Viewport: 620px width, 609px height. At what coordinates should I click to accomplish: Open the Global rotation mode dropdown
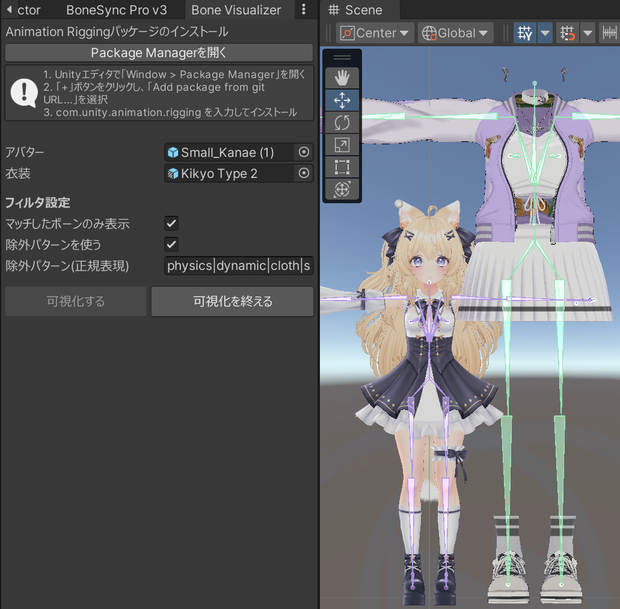pyautogui.click(x=456, y=33)
